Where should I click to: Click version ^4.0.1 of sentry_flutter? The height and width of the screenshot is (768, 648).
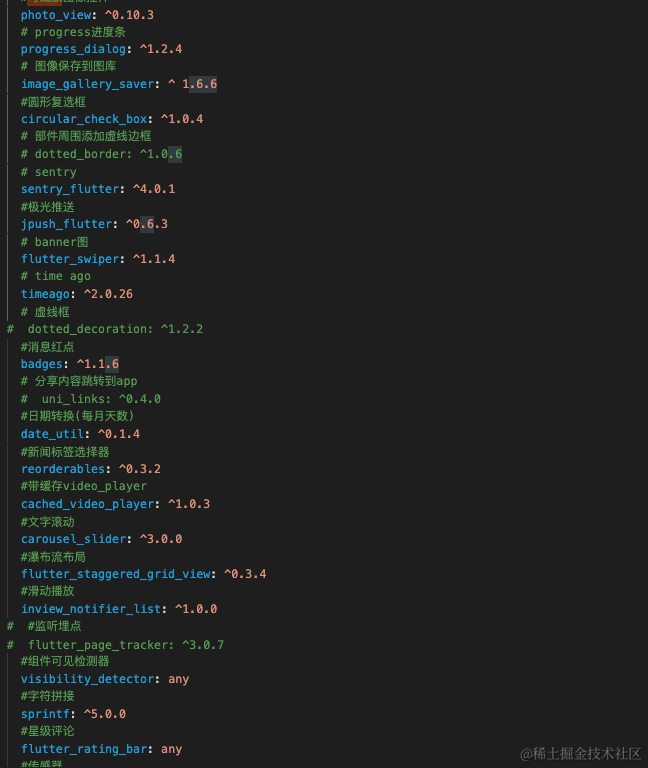click(154, 189)
